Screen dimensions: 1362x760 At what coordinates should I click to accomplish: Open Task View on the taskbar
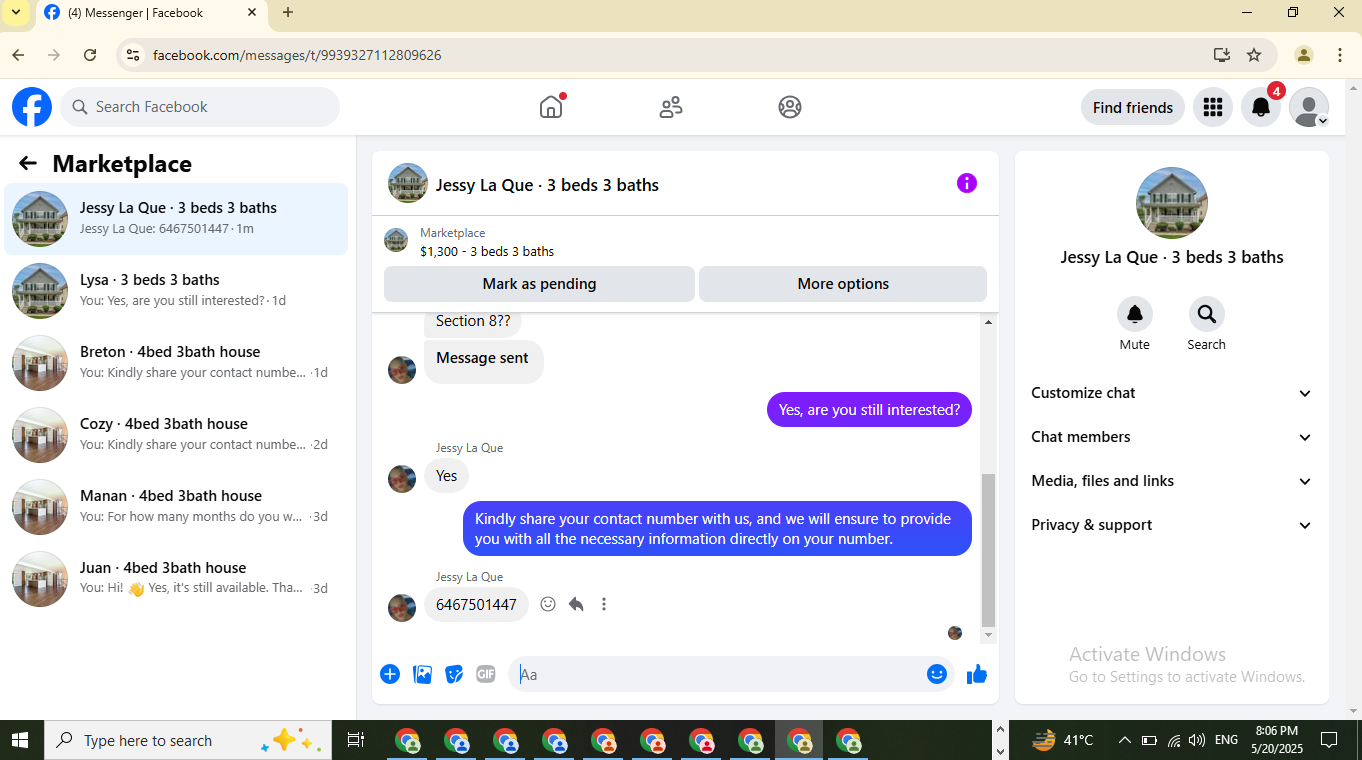click(355, 740)
